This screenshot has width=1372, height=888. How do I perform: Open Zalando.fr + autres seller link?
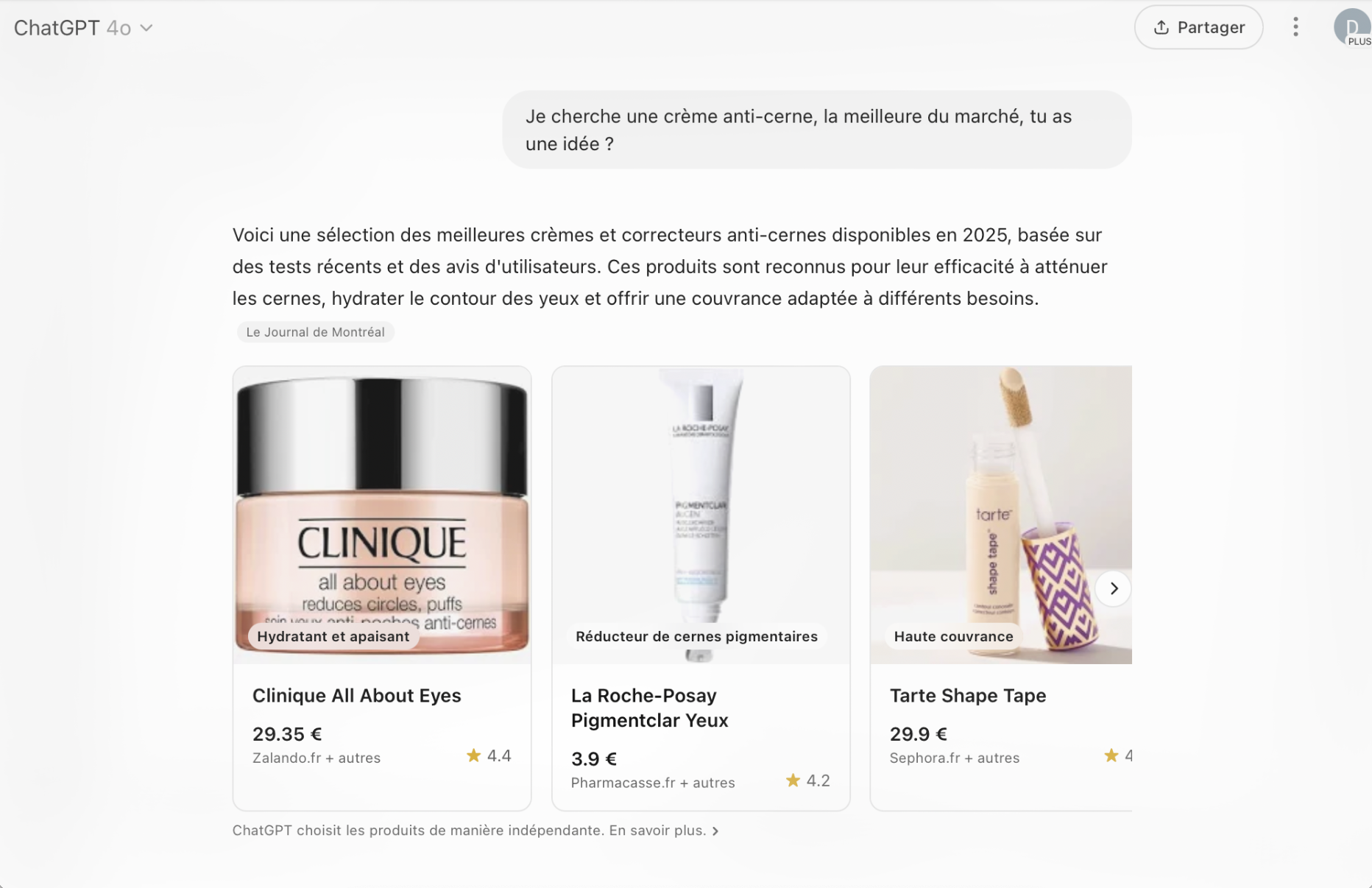[317, 758]
